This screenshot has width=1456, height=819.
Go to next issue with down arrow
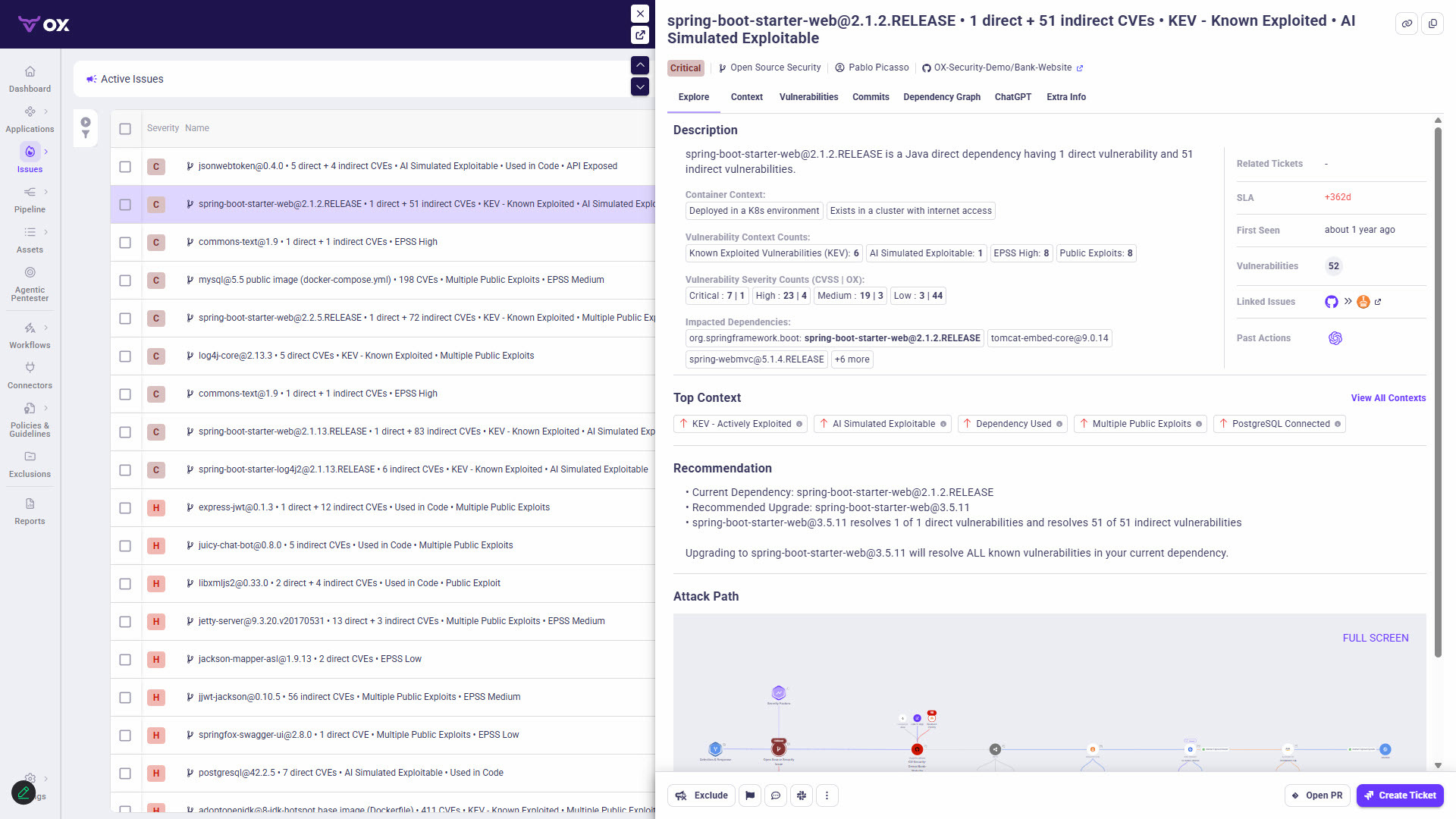[x=640, y=87]
